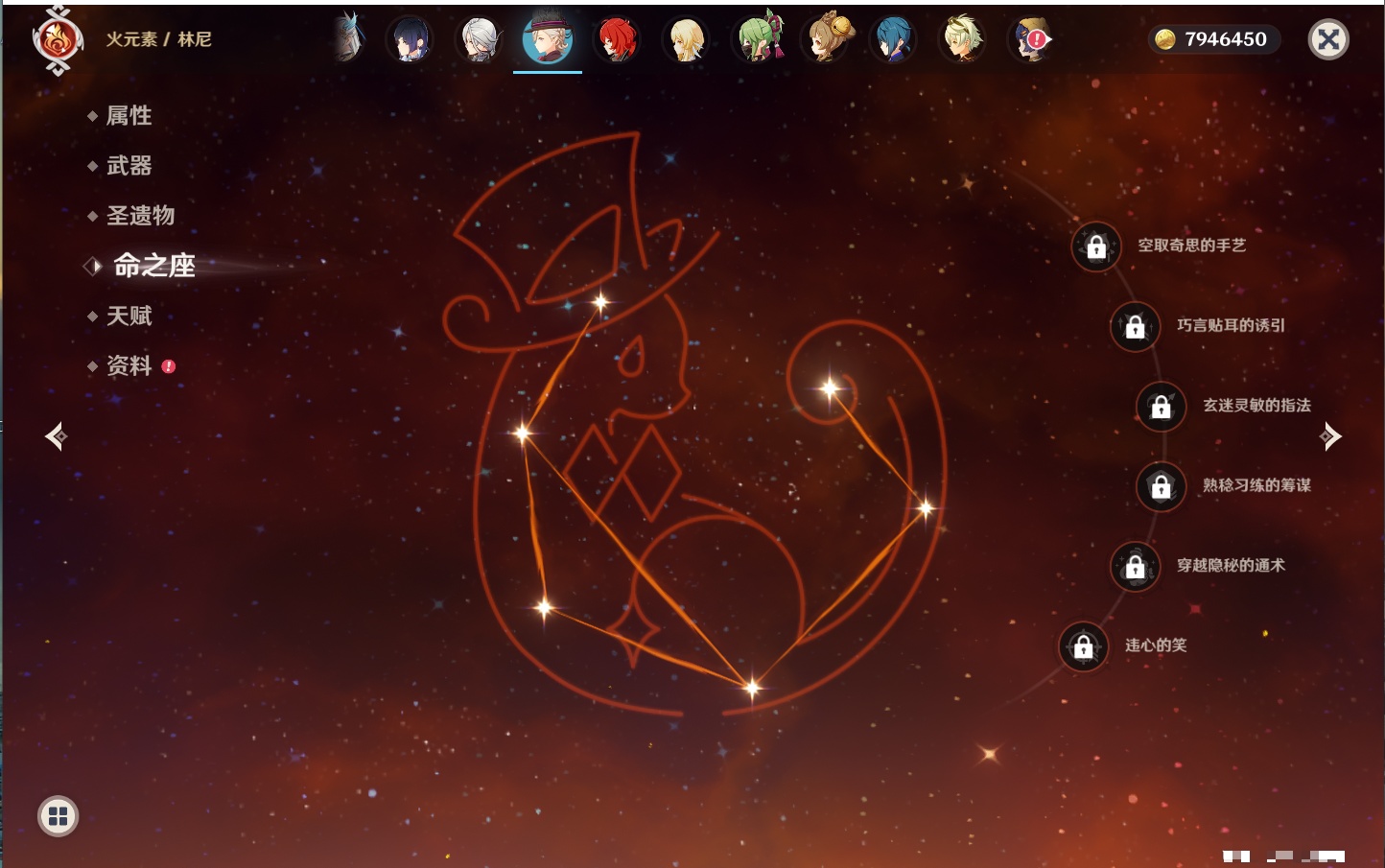Click the Mora coin icon
The width and height of the screenshot is (1385, 868).
1165,39
